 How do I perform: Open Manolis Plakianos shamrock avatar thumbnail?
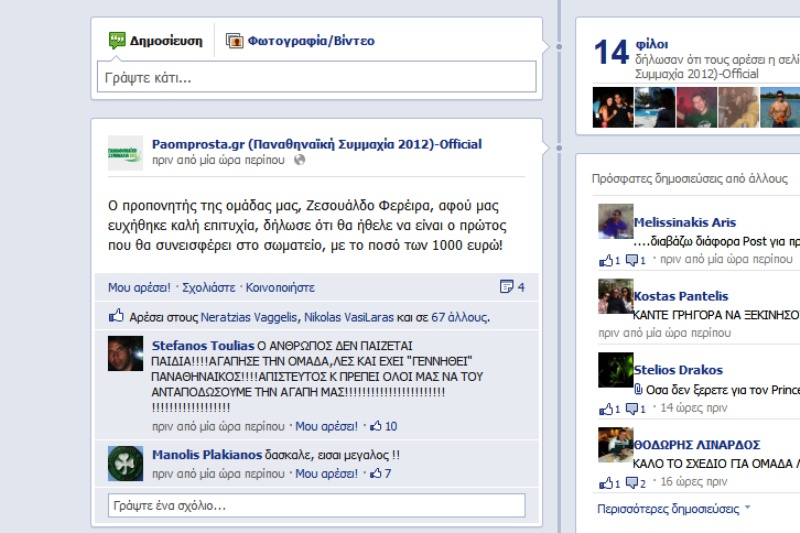[126, 463]
